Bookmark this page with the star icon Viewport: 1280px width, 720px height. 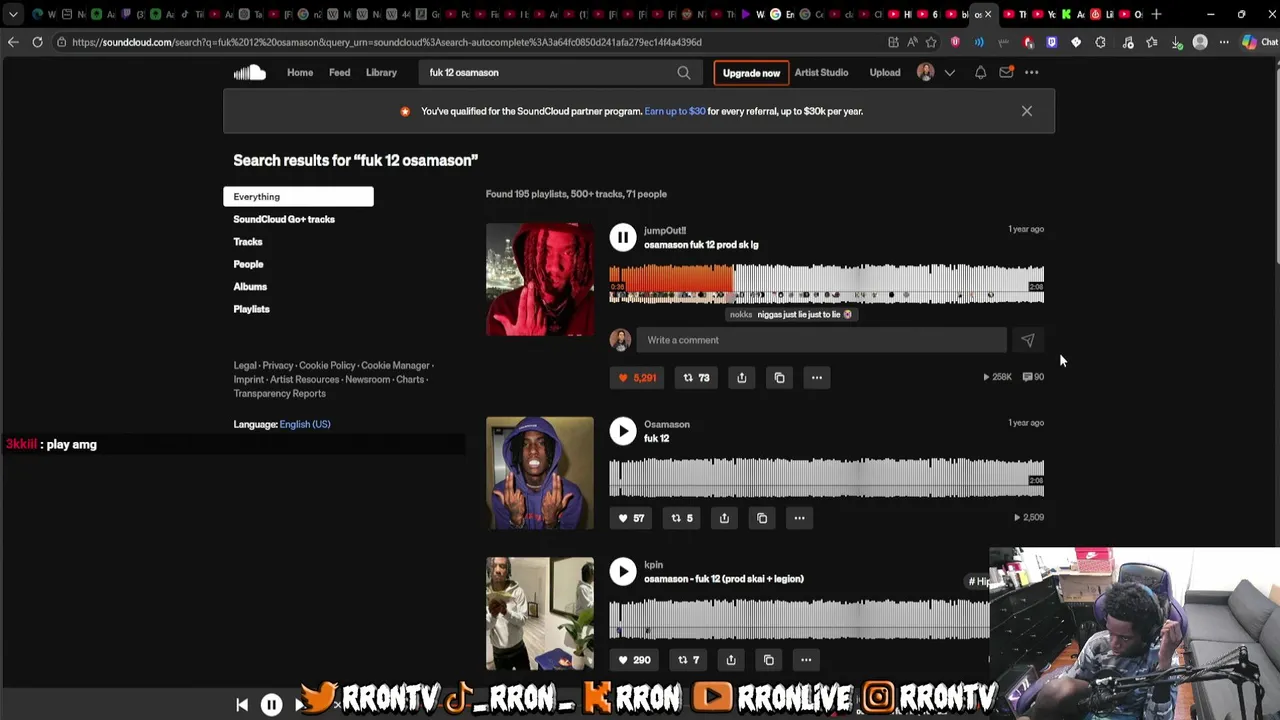(x=931, y=42)
